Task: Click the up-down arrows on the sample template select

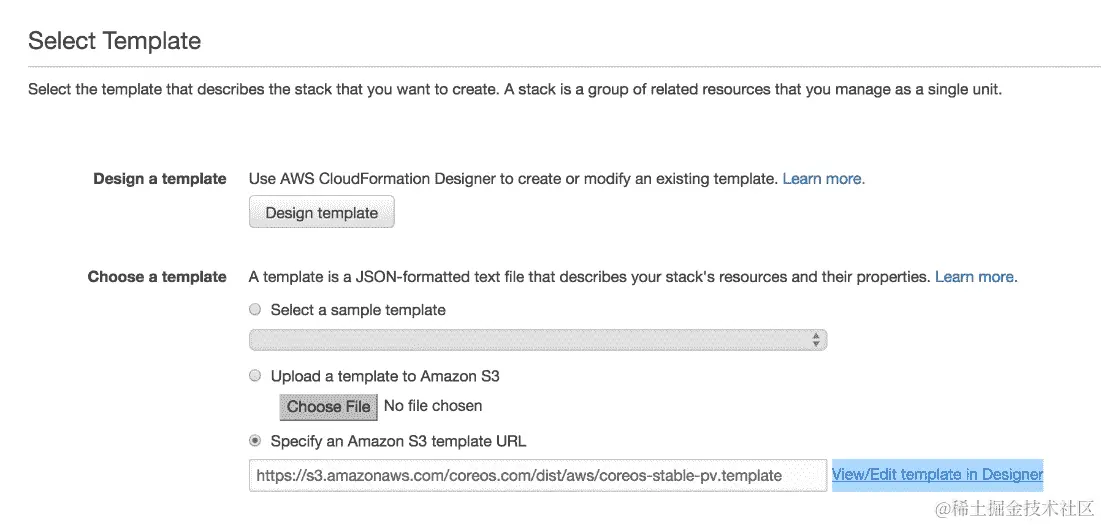Action: click(x=816, y=341)
